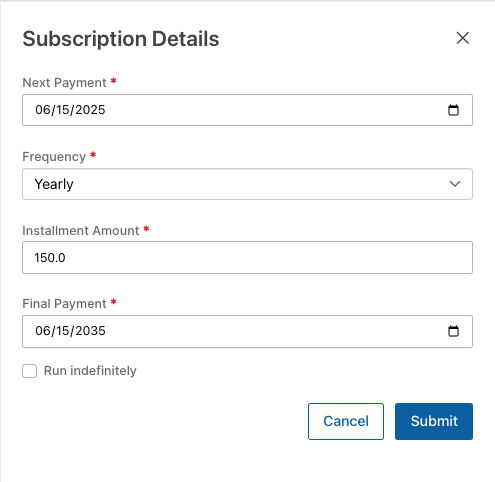Cancel the subscription changes

(346, 421)
